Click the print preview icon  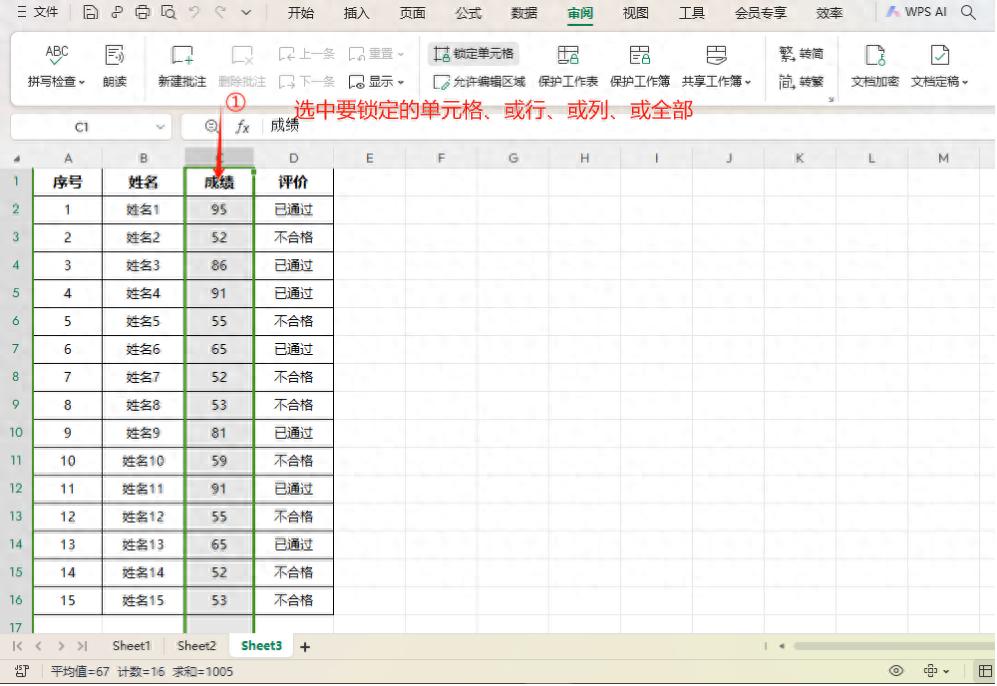click(x=168, y=12)
